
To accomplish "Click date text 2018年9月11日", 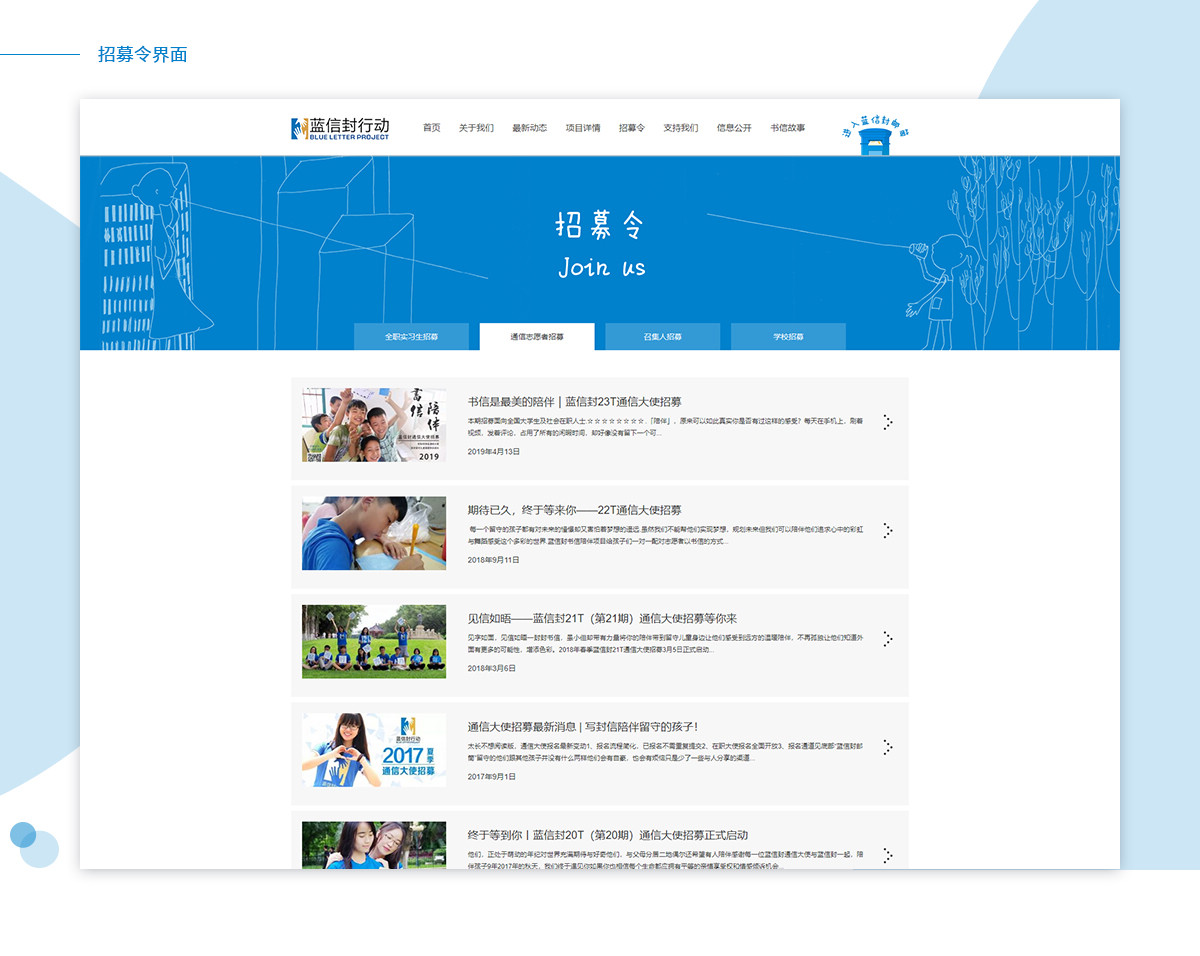I will (494, 560).
